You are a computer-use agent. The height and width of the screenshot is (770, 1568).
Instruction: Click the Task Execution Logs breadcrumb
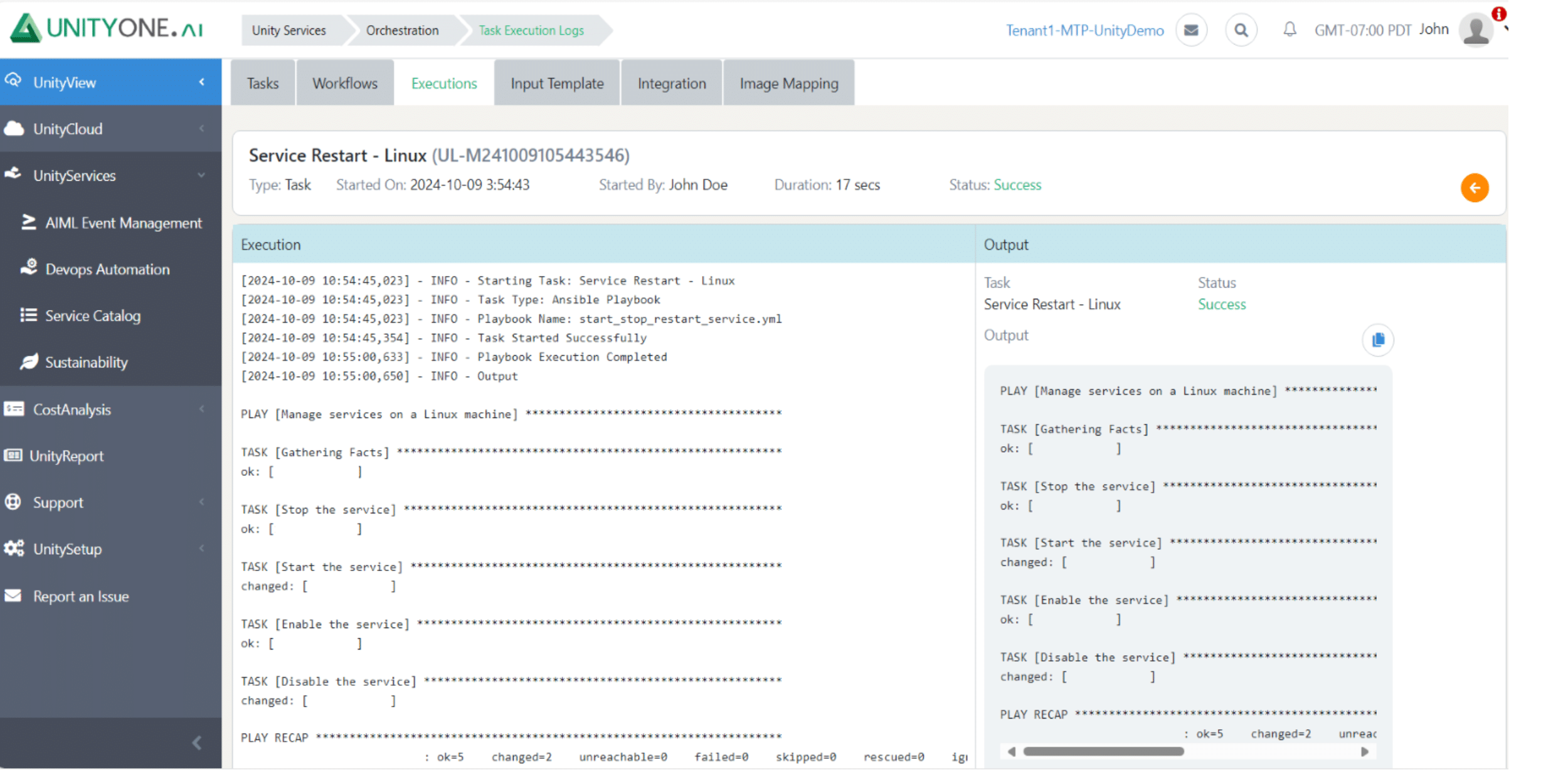(531, 30)
